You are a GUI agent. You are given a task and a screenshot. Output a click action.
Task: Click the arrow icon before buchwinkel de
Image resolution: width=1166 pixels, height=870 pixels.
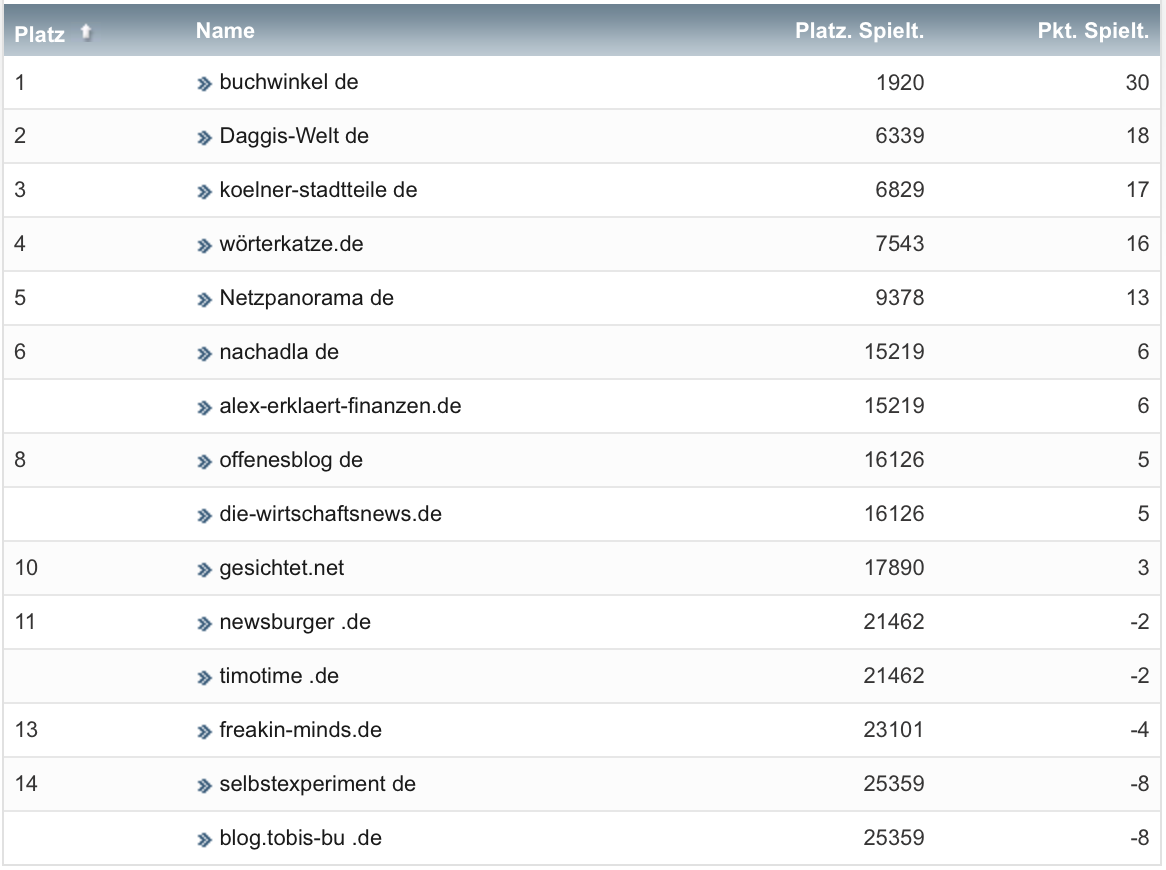click(205, 84)
